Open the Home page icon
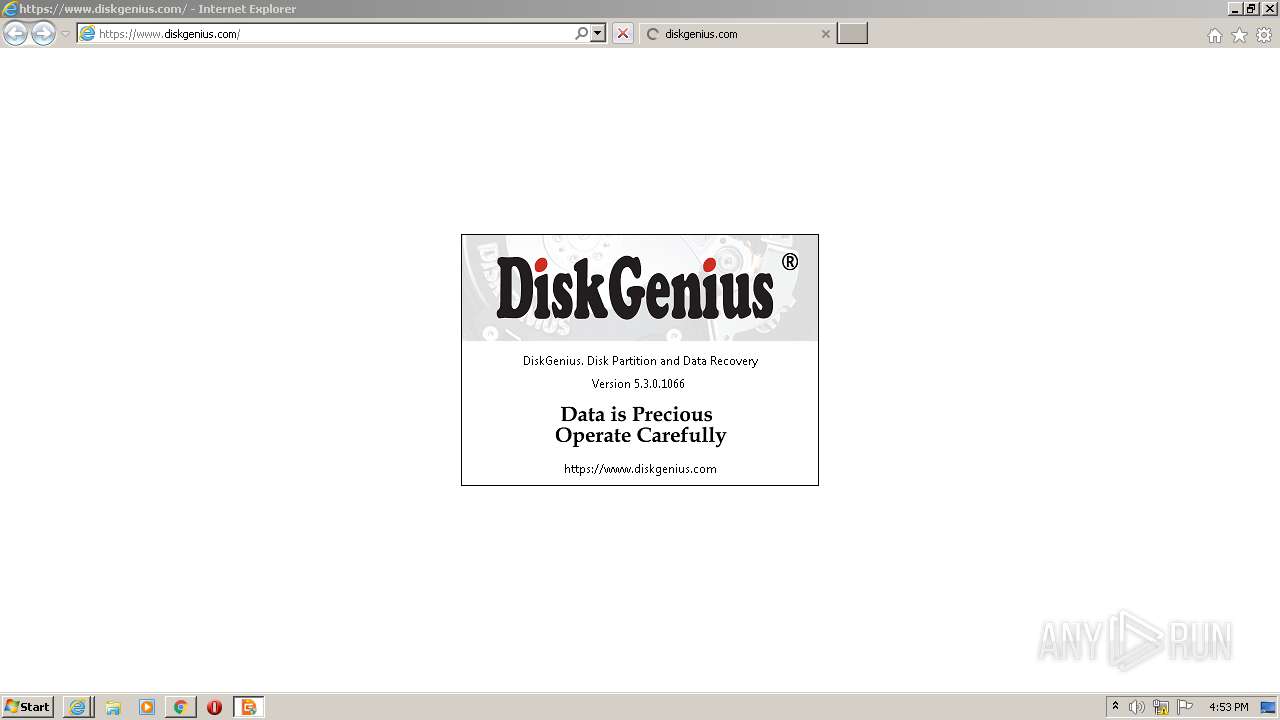The height and width of the screenshot is (720, 1280). pyautogui.click(x=1214, y=35)
